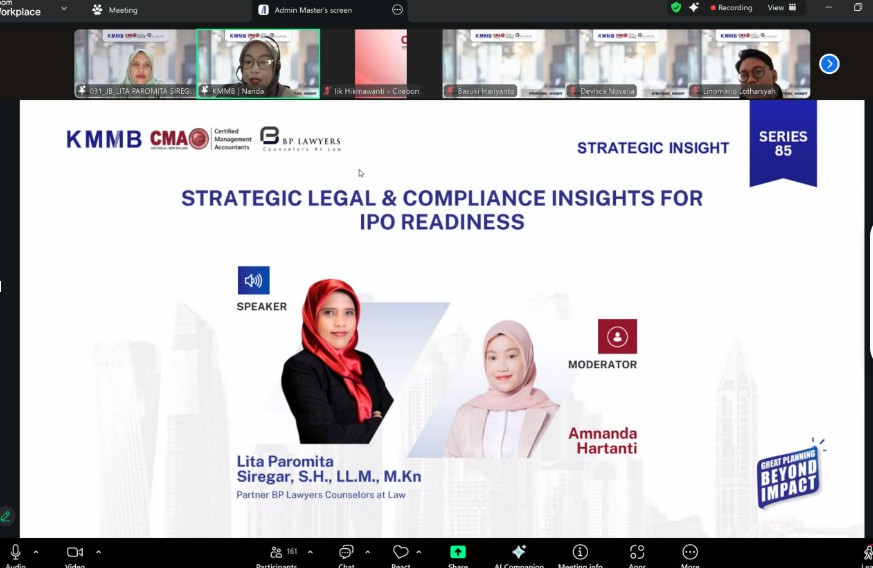Expand audio options caret beside microphone
The height and width of the screenshot is (568, 873).
coord(36,552)
